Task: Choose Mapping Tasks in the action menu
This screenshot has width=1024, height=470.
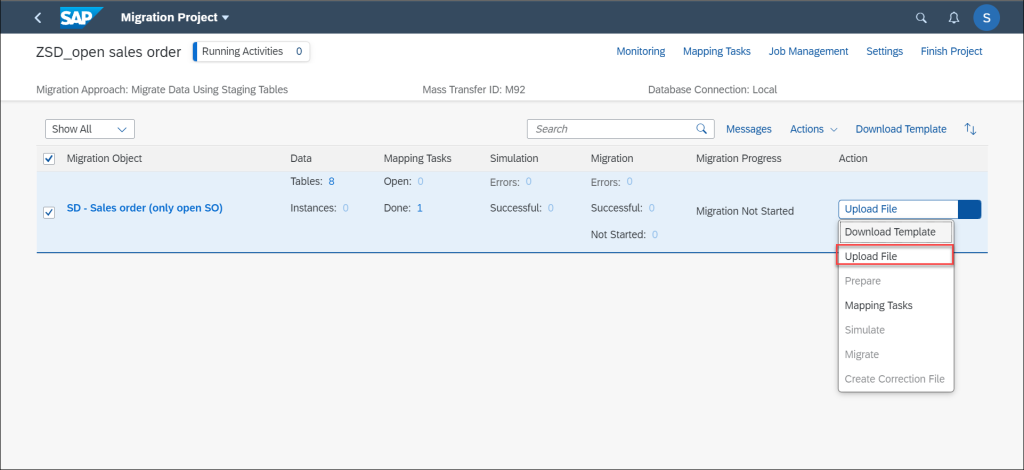Action: click(x=895, y=306)
